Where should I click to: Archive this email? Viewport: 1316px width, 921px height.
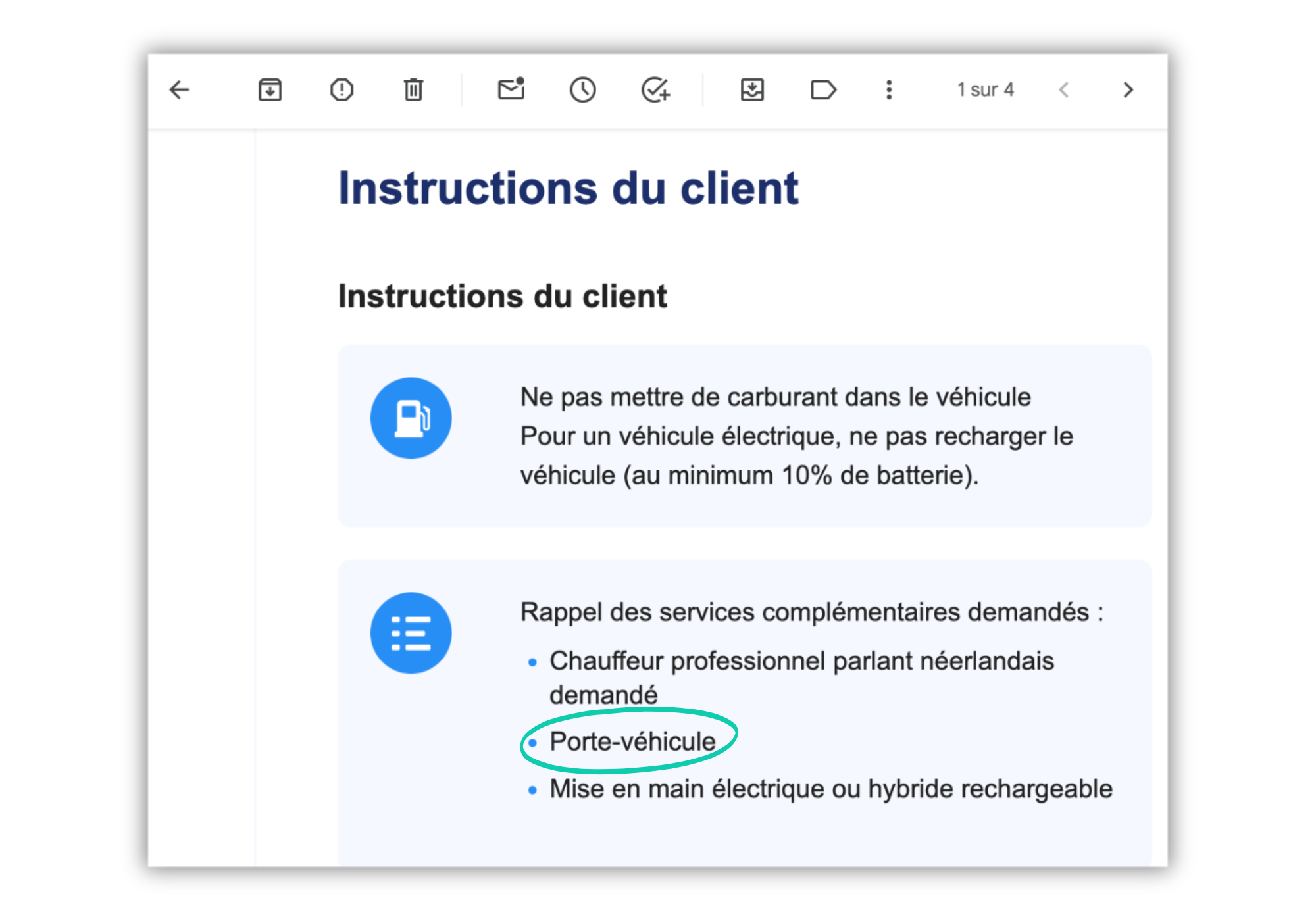[x=270, y=89]
